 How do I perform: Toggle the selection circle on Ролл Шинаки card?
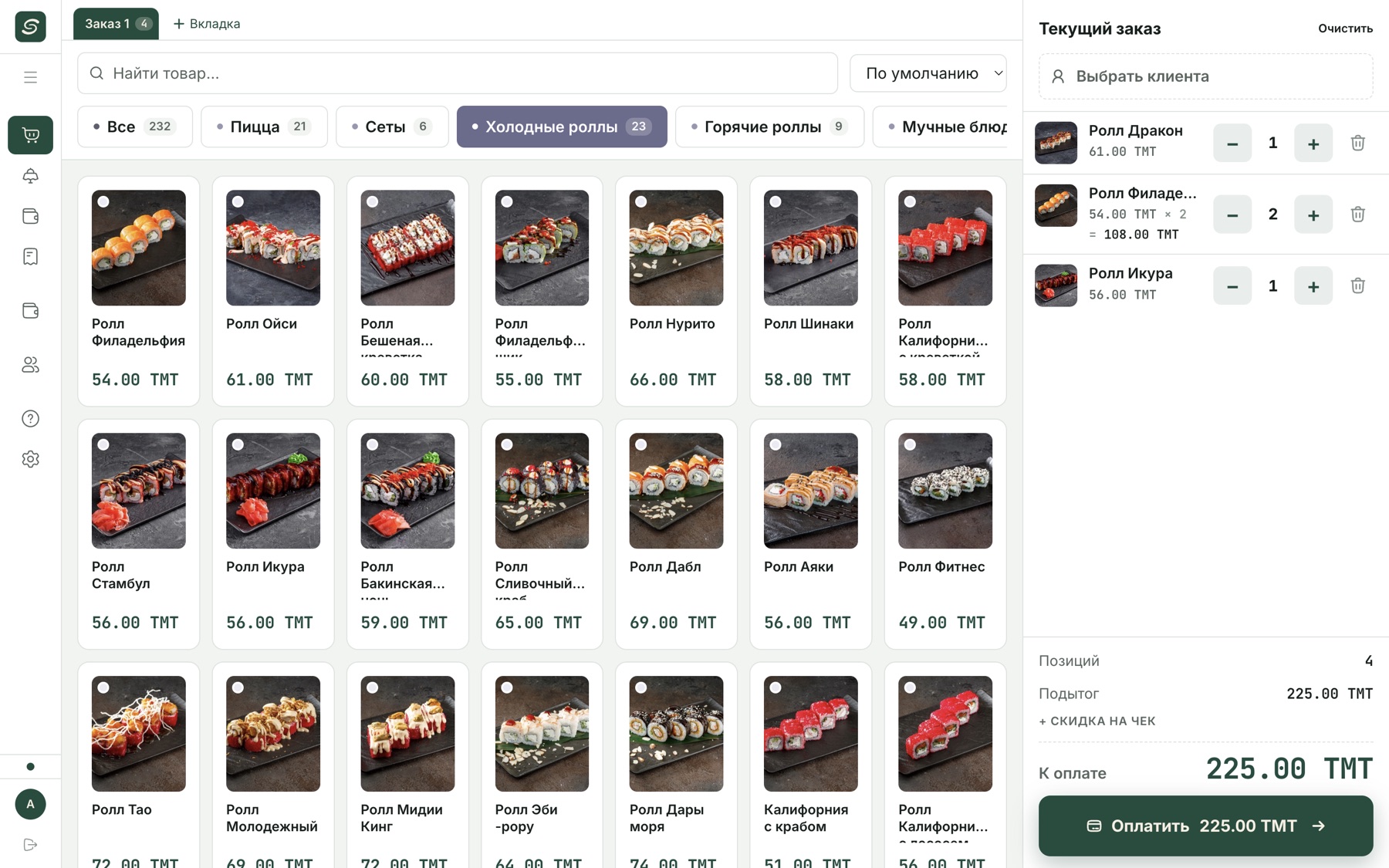776,201
